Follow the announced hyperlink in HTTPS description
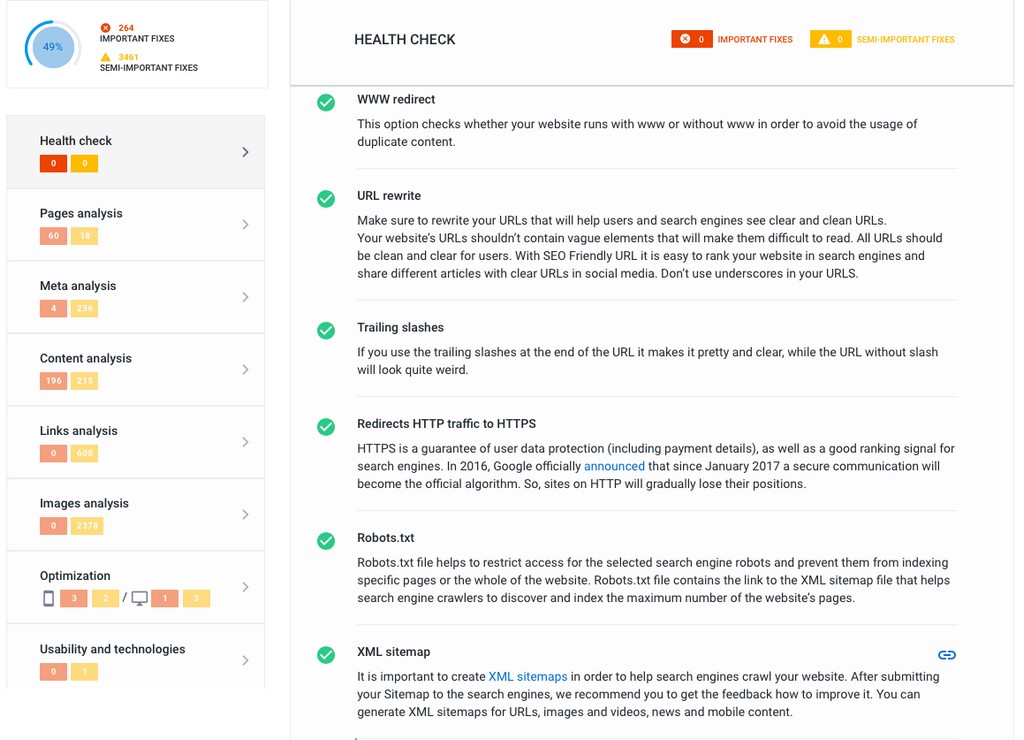Image resolution: width=1024 pixels, height=740 pixels. pyautogui.click(x=614, y=466)
